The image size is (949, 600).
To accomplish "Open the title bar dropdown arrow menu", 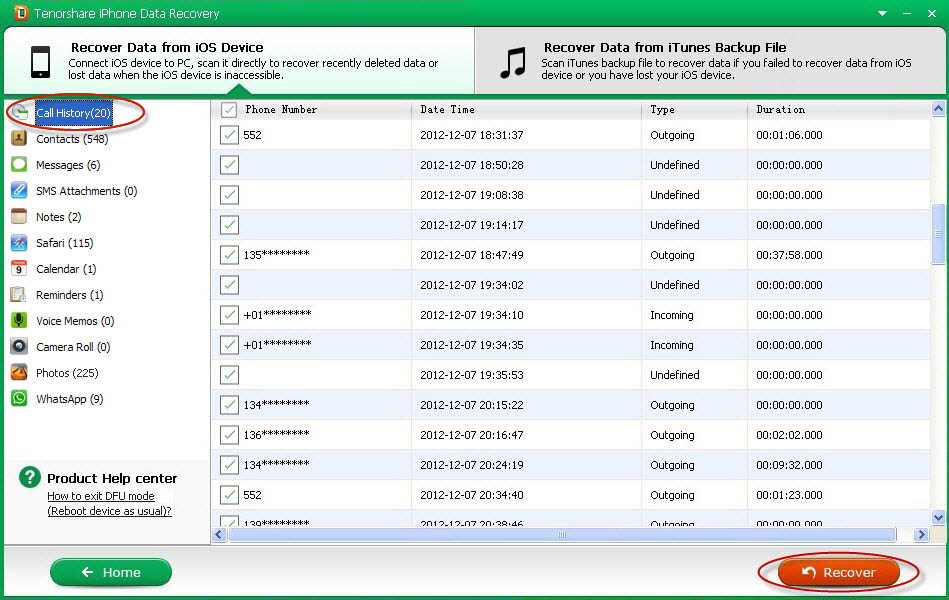I will [881, 14].
